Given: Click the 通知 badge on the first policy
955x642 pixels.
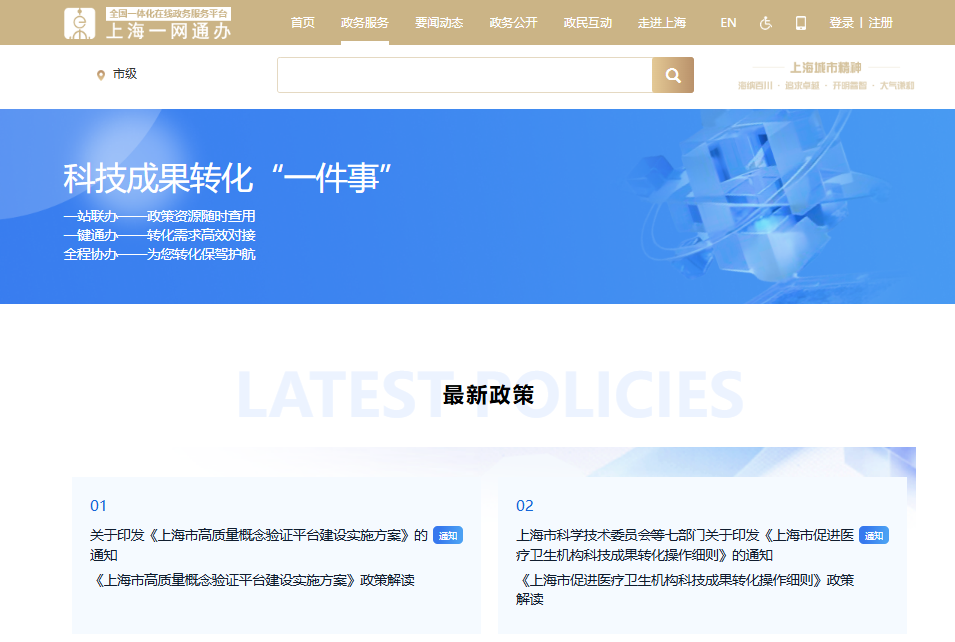Looking at the screenshot, I should pyautogui.click(x=447, y=535).
